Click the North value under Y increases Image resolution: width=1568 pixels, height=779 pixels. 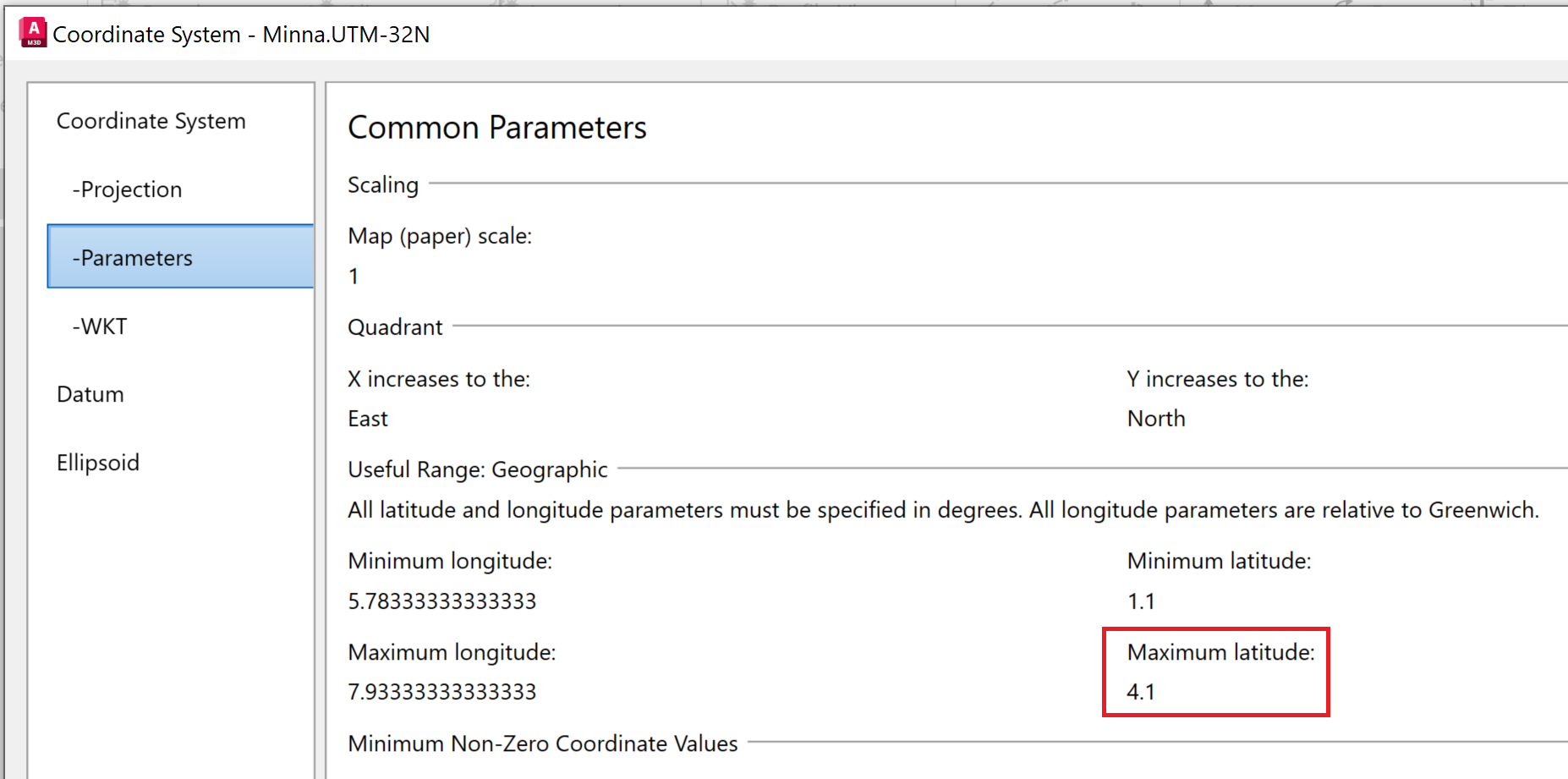(x=1156, y=419)
